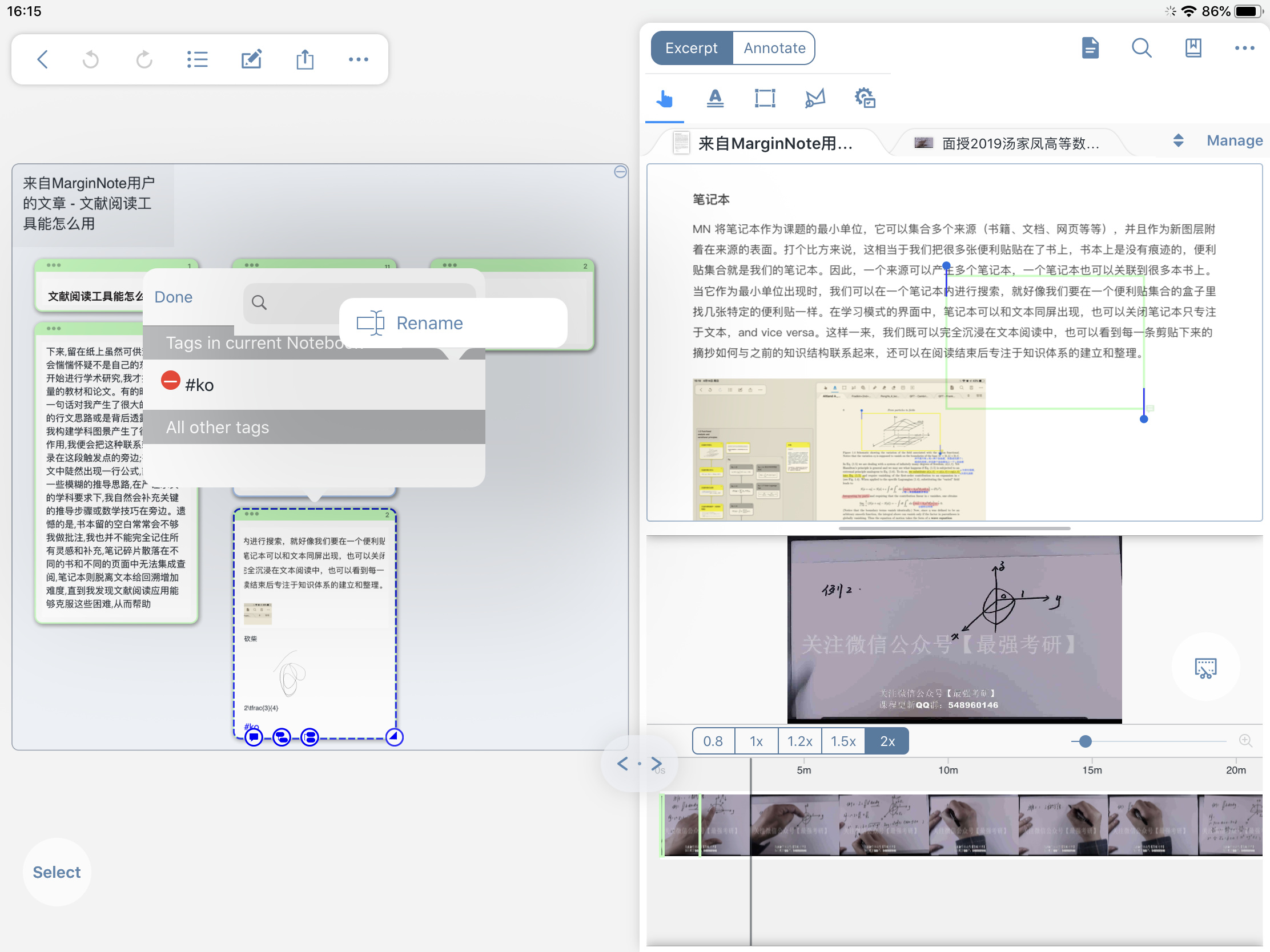
Task: Tap the edit pencil icon
Action: click(251, 59)
